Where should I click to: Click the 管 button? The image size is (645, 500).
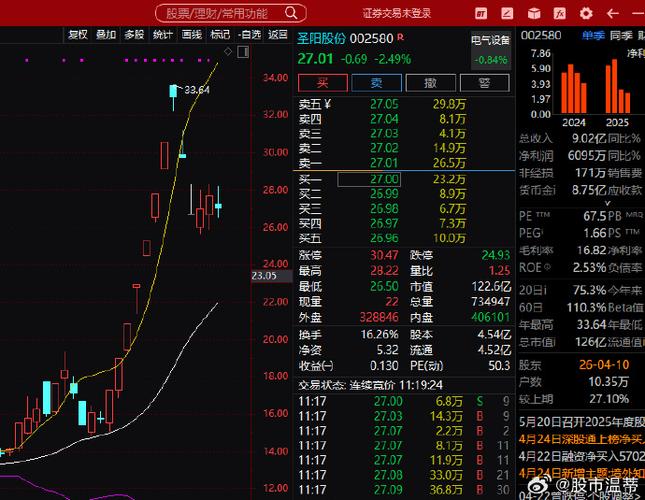484,83
